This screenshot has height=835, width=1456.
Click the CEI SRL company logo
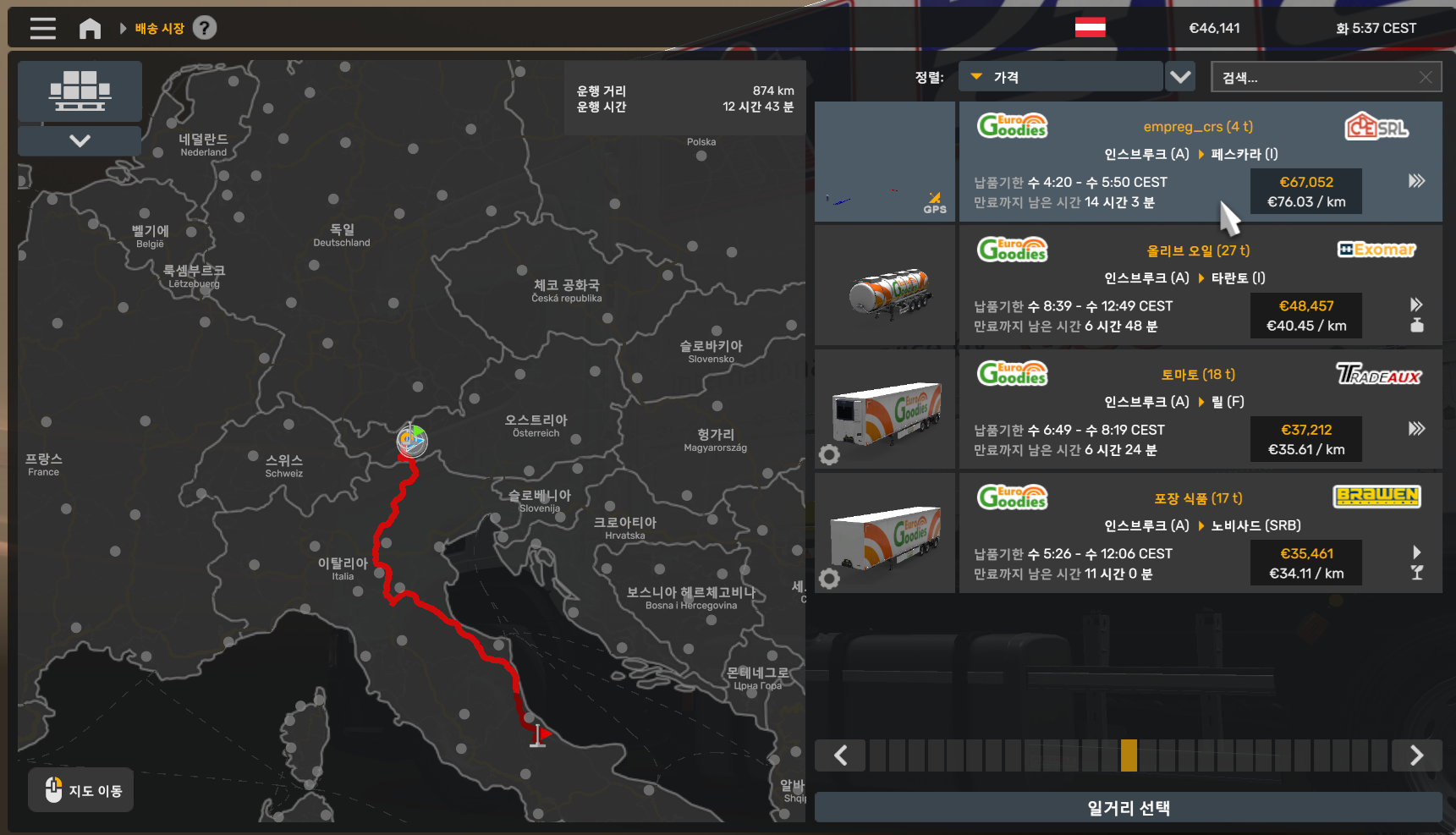click(x=1376, y=127)
